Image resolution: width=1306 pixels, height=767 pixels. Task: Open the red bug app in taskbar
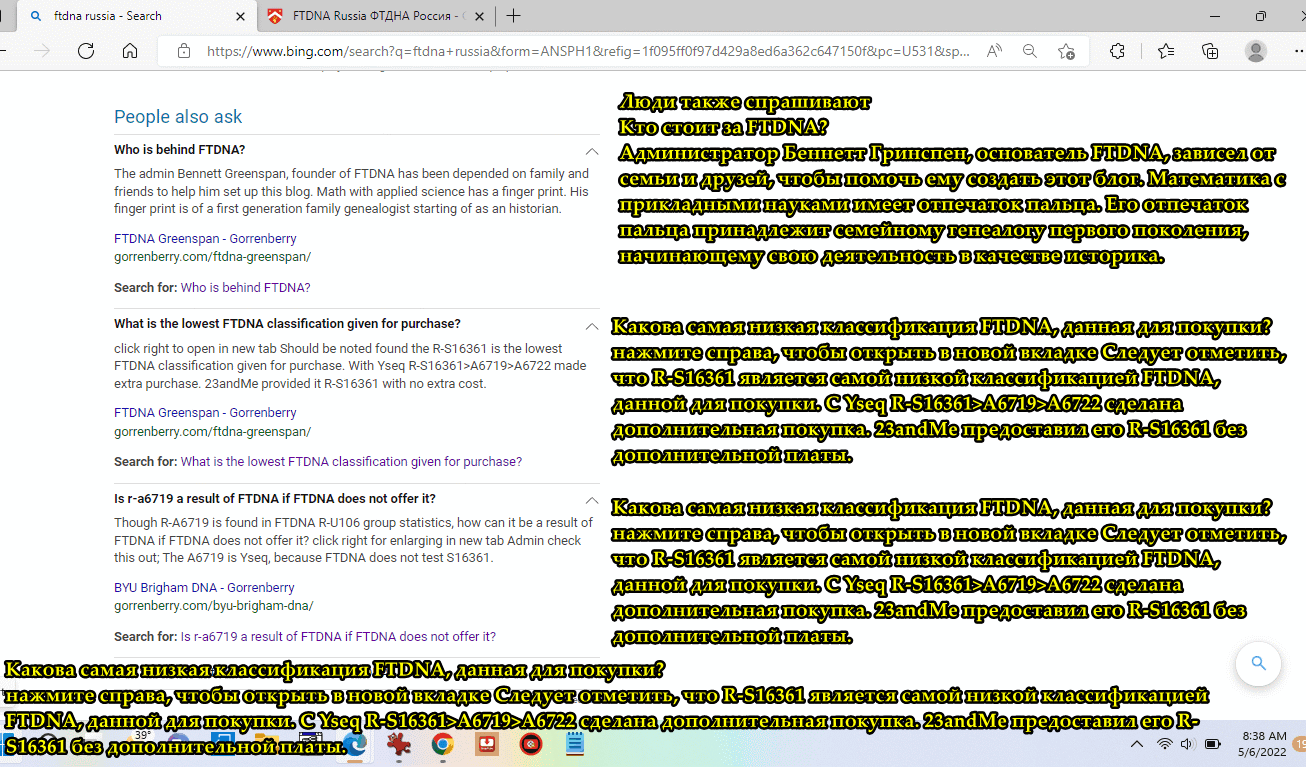[x=399, y=744]
